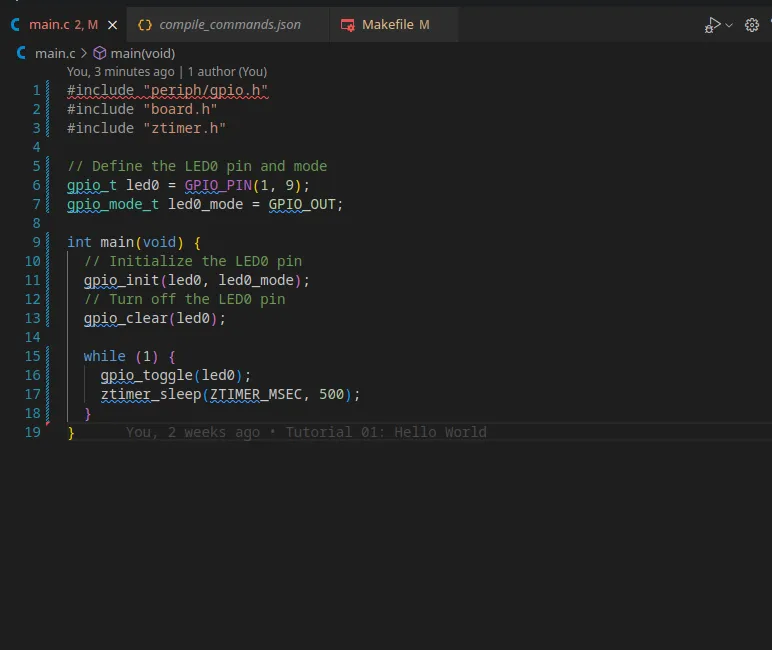Open the '1 author (You)' code lens
The height and width of the screenshot is (650, 772).
pyautogui.click(x=227, y=72)
